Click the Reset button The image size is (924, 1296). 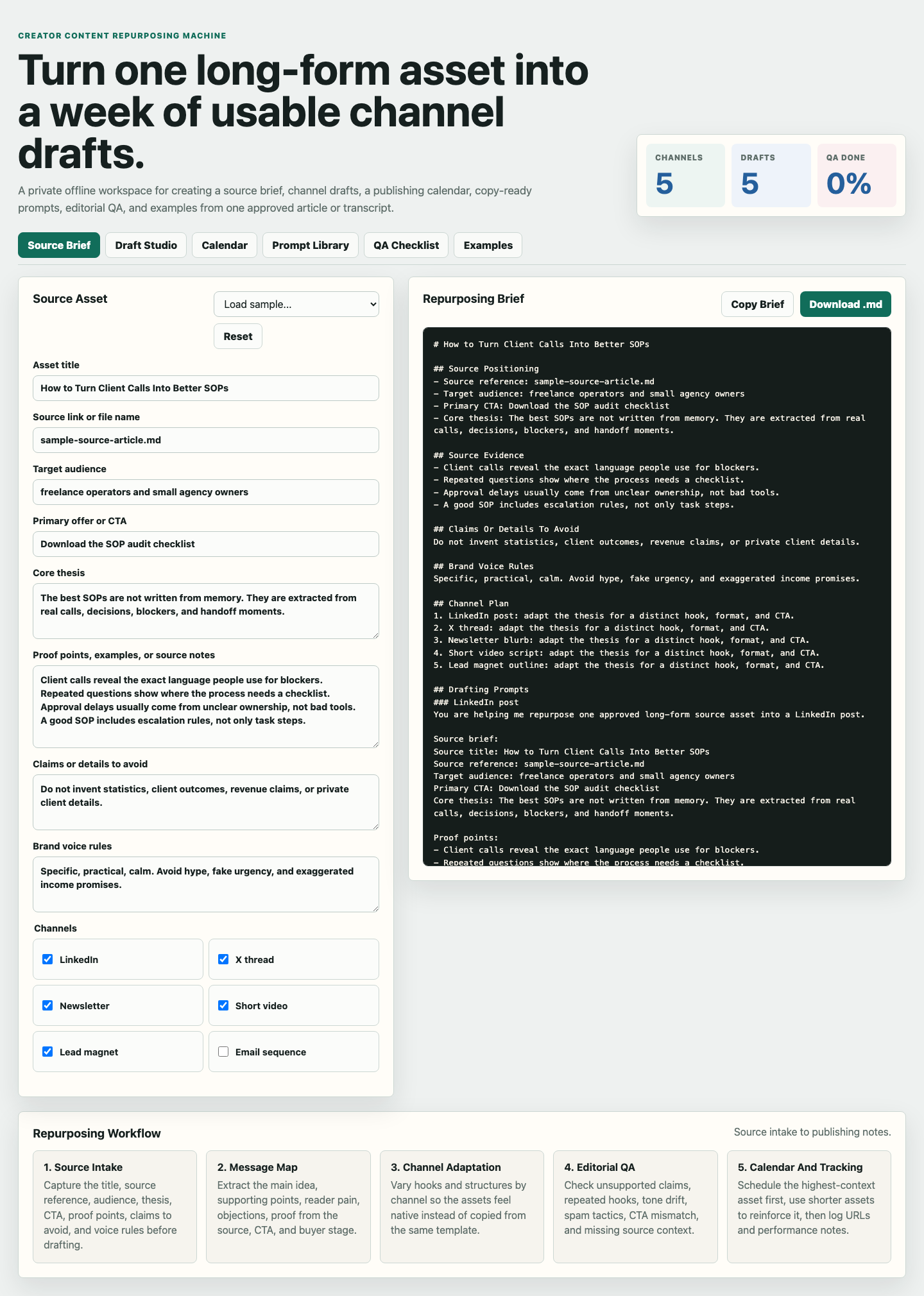[238, 336]
